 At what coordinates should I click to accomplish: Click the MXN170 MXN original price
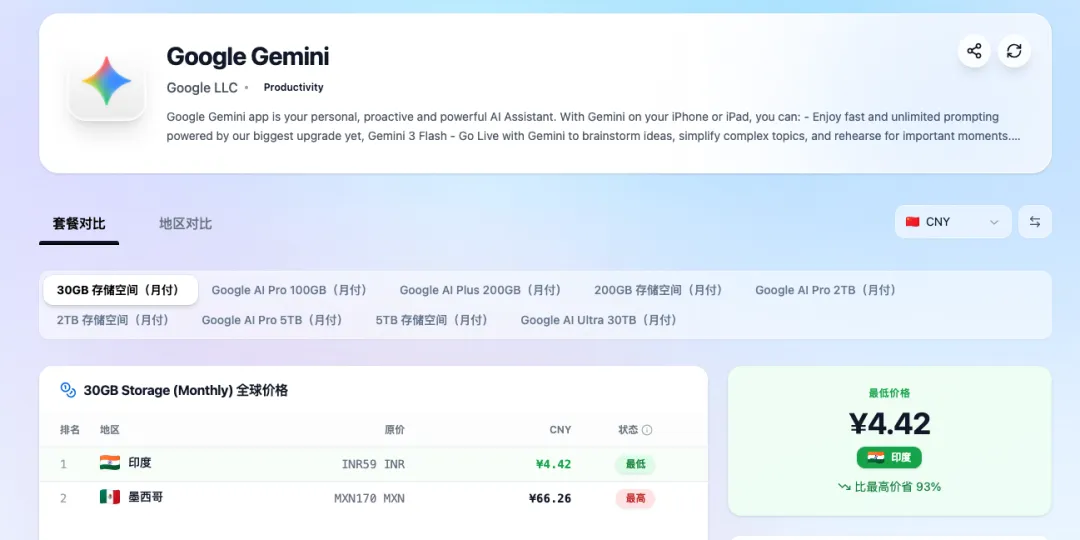(369, 498)
